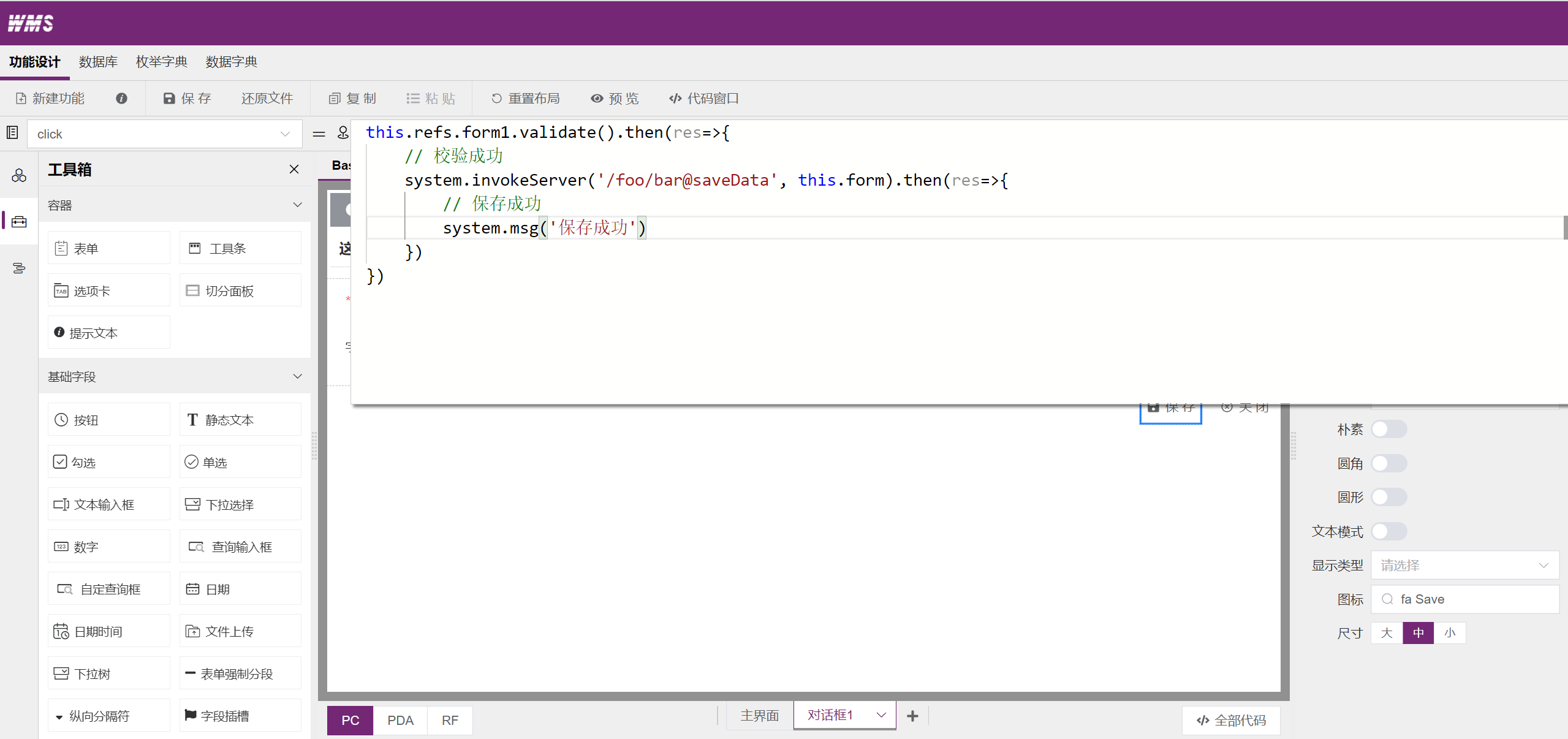The height and width of the screenshot is (739, 1568).
Task: Switch to the 功能设计 tab
Action: click(x=35, y=62)
